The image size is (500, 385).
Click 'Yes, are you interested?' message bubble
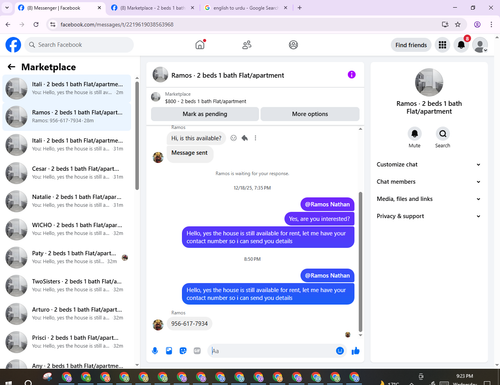coord(319,219)
